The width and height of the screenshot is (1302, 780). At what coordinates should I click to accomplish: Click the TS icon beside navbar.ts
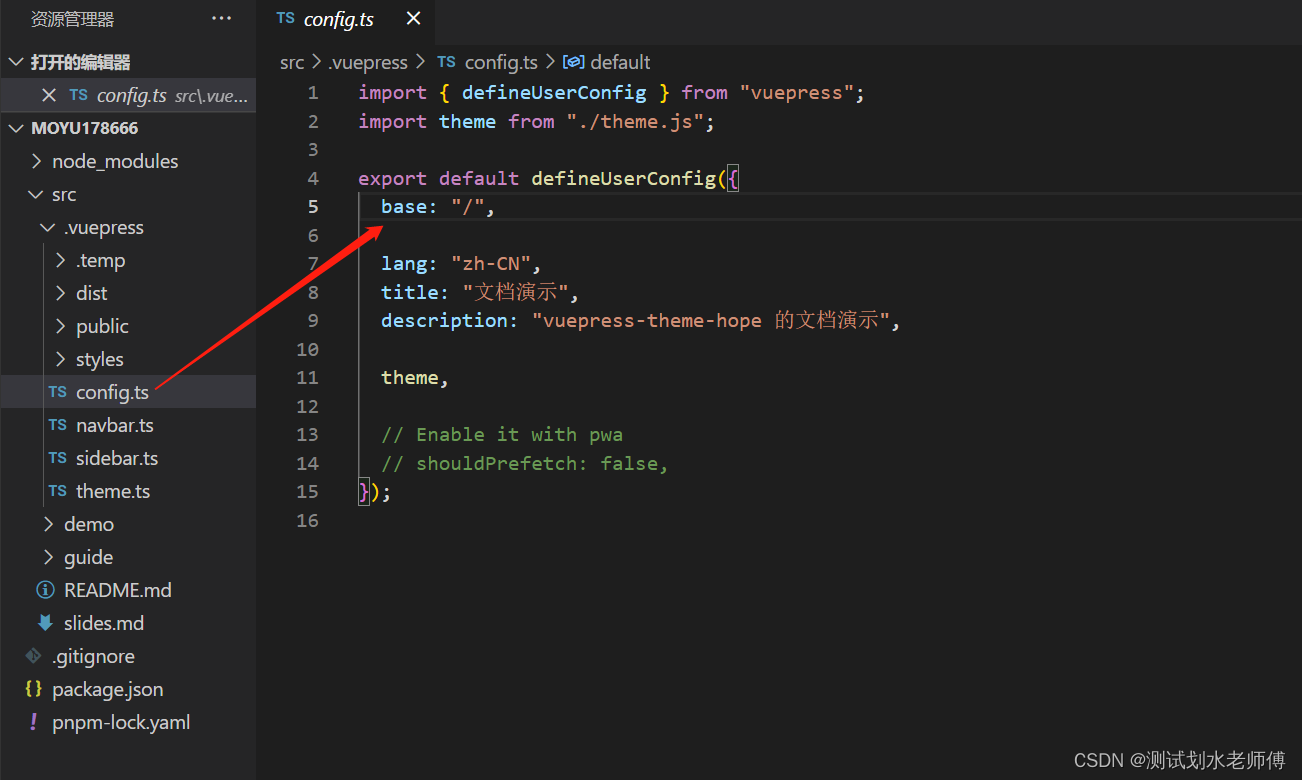(58, 425)
